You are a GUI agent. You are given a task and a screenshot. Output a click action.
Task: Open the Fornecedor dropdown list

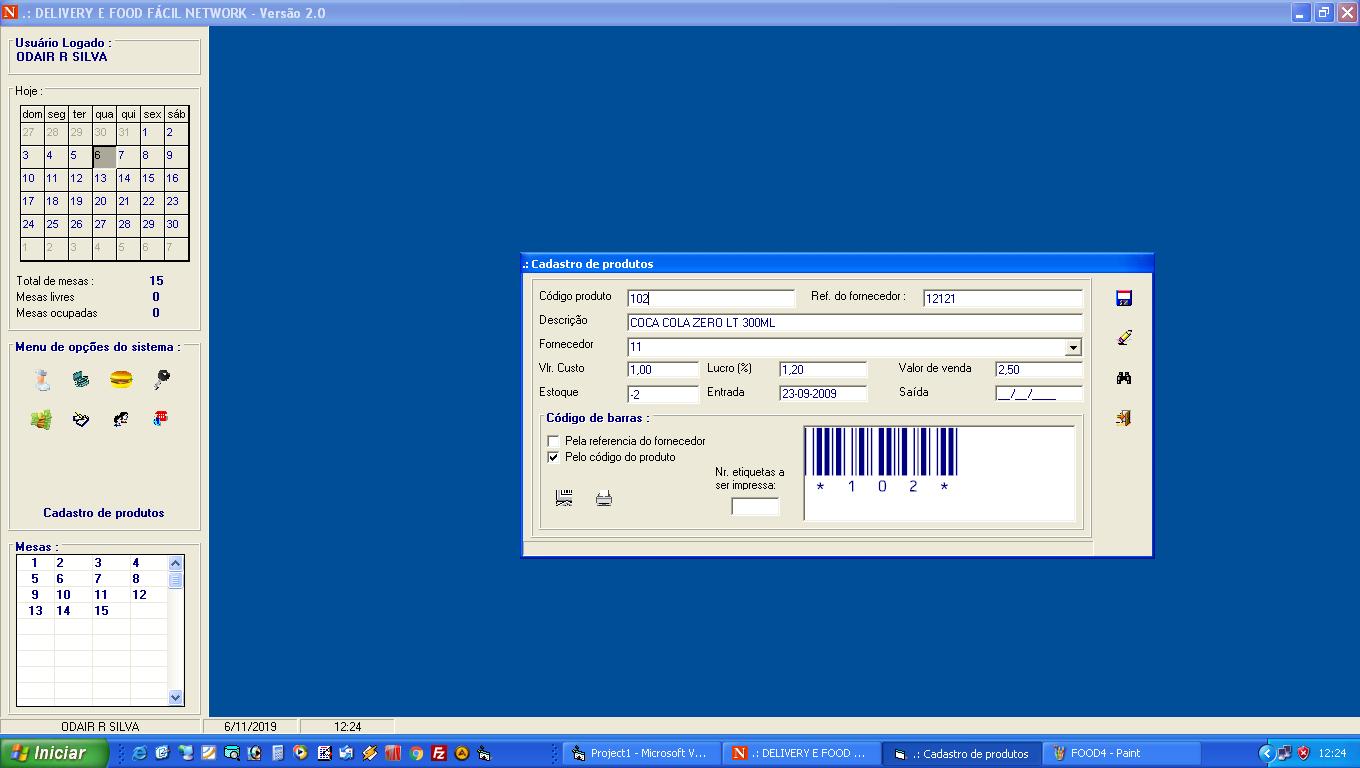(1073, 348)
